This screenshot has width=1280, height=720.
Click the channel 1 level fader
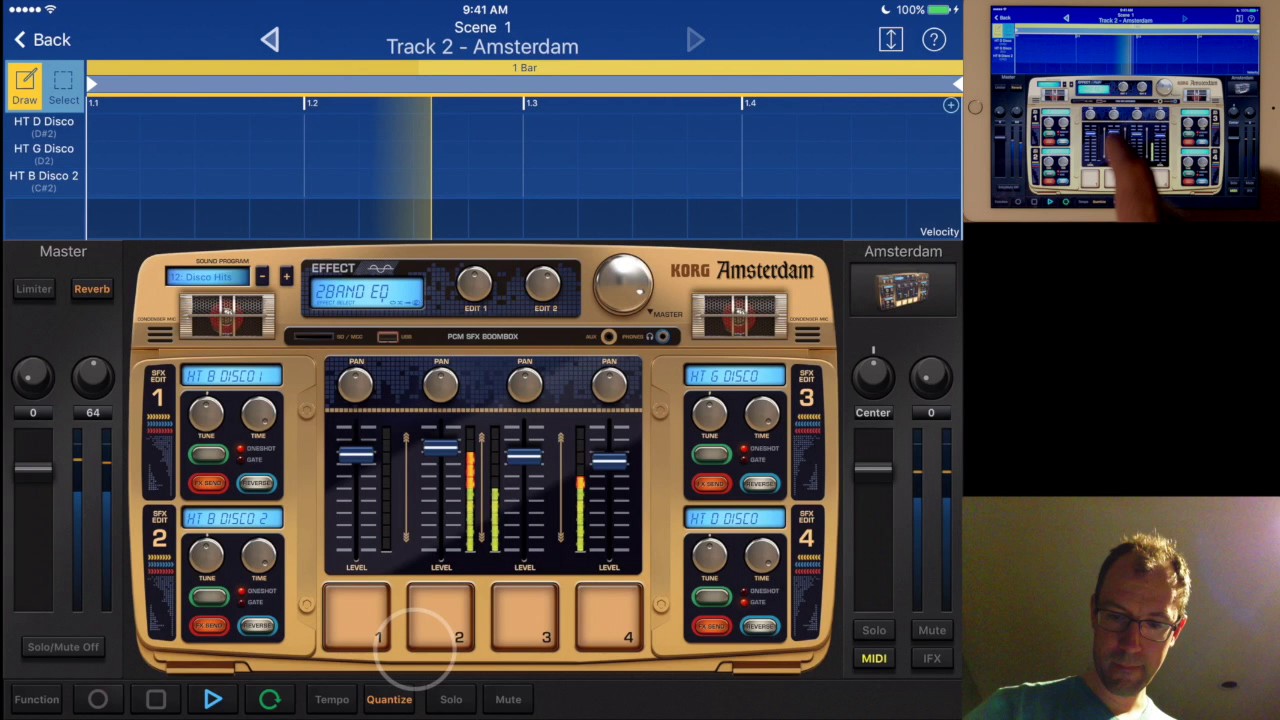point(356,456)
